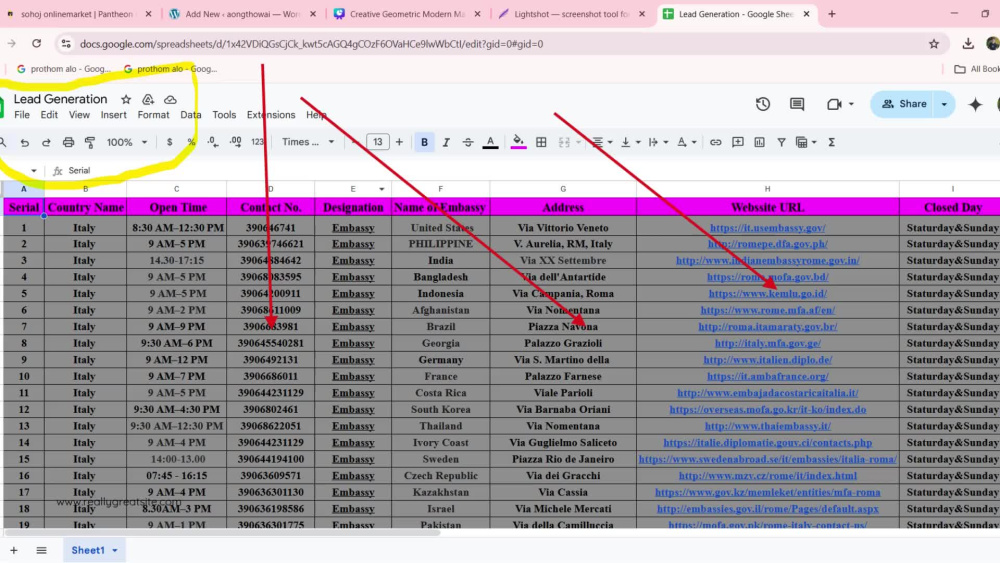This screenshot has width=1000, height=563.
Task: Click the Create a filter icon
Action: pos(781,142)
